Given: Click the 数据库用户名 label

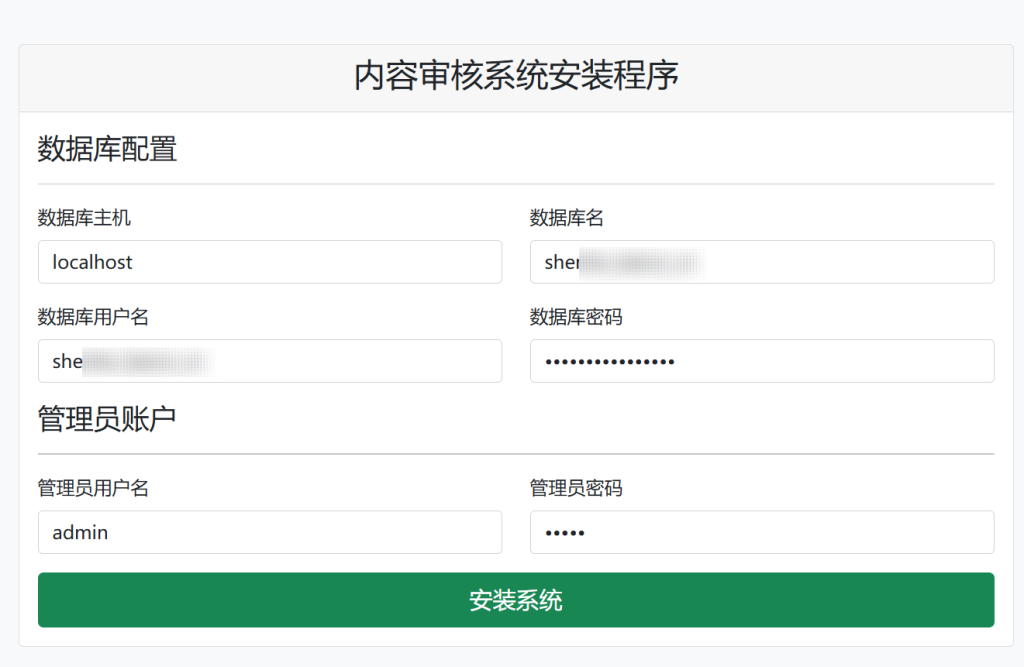Looking at the screenshot, I should (x=93, y=317).
